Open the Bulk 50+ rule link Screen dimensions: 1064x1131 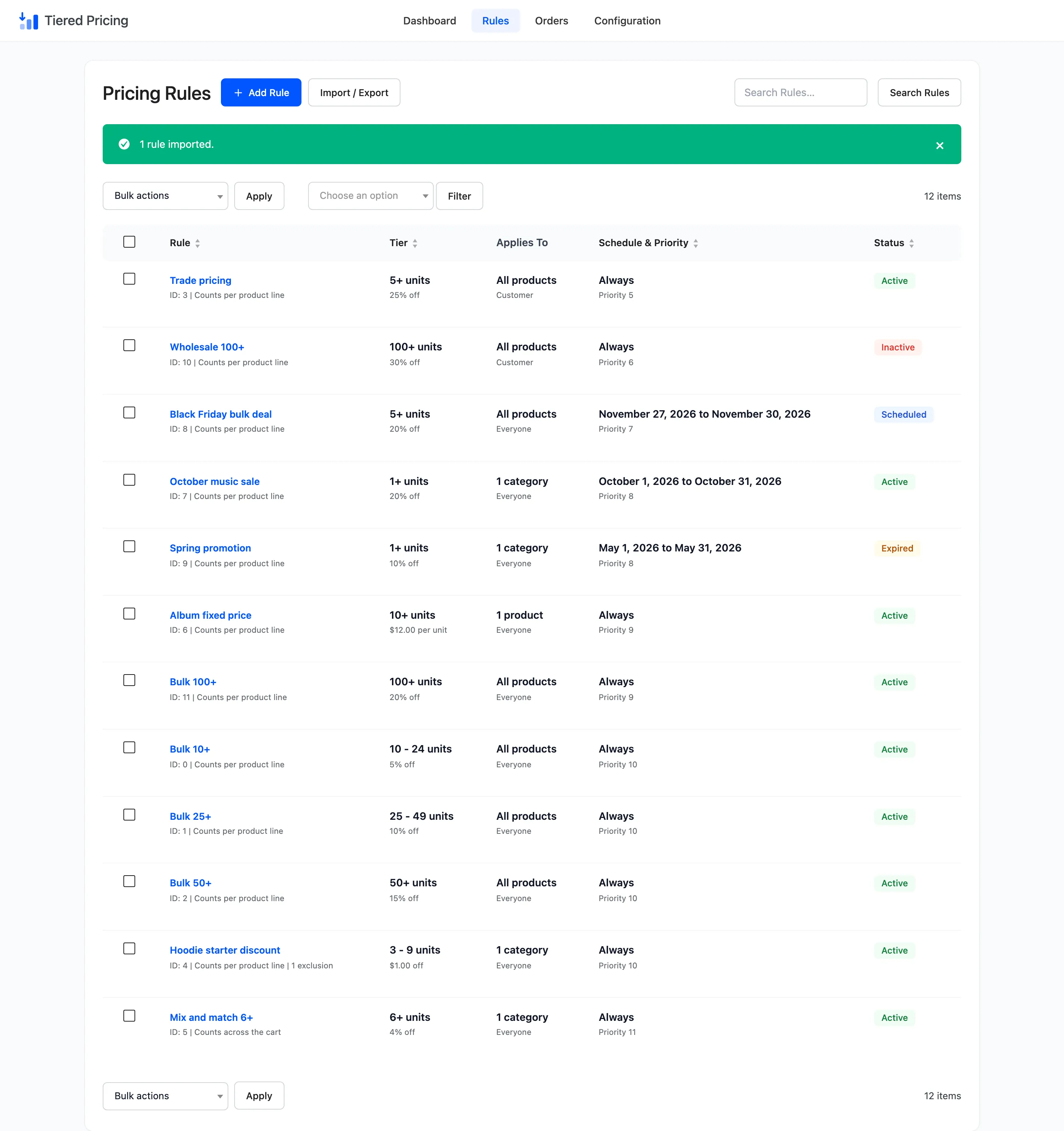[x=191, y=883]
